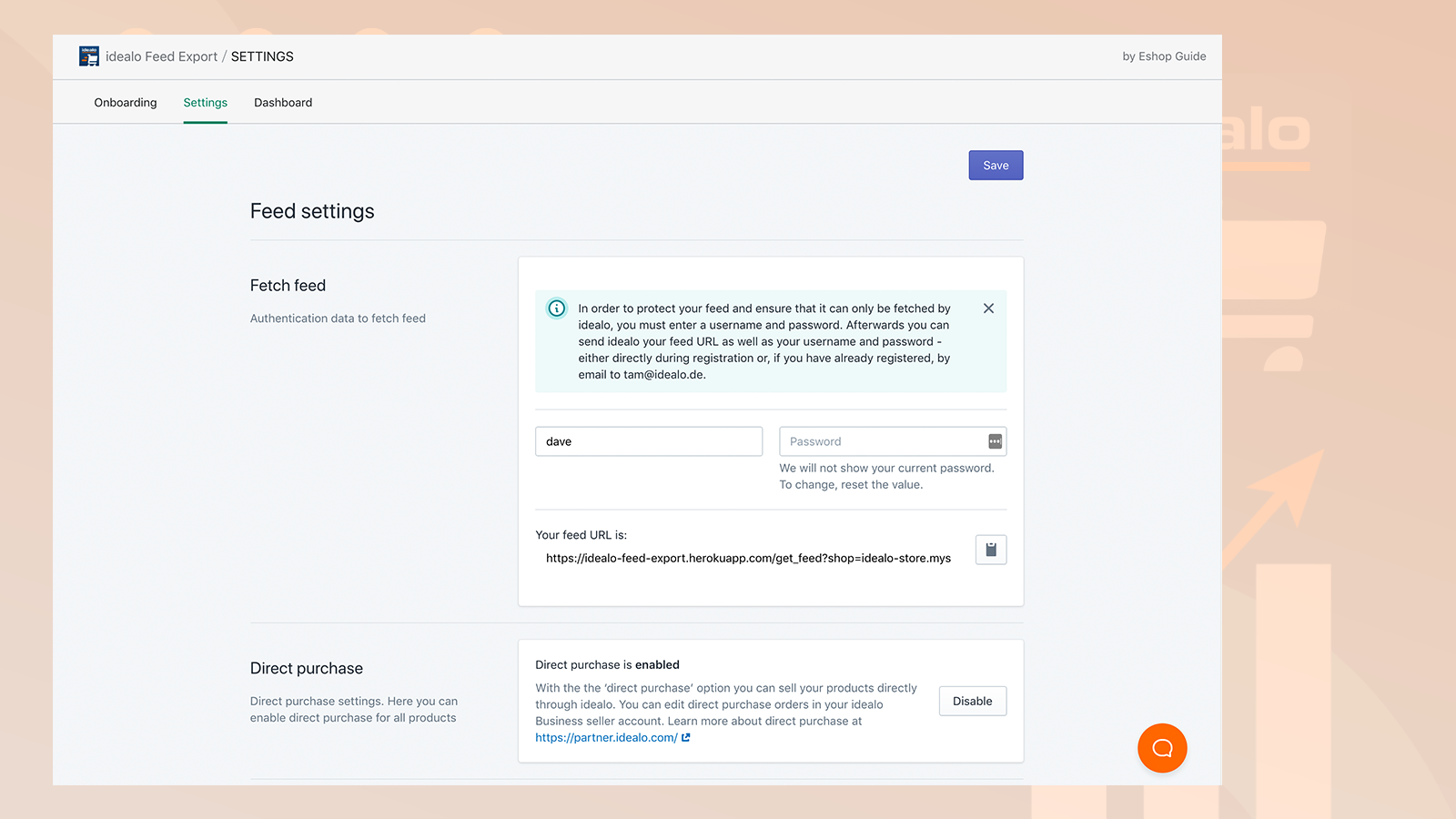Open the orange chat support bubble
This screenshot has width=1456, height=819.
[x=1162, y=748]
